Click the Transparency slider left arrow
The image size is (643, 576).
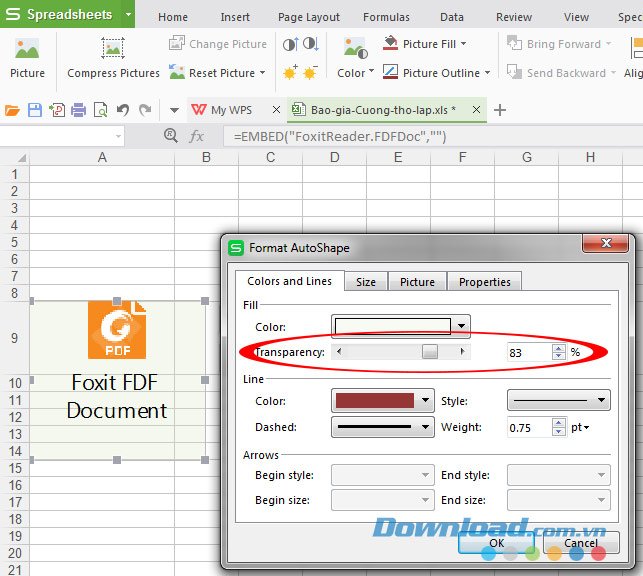(x=339, y=351)
